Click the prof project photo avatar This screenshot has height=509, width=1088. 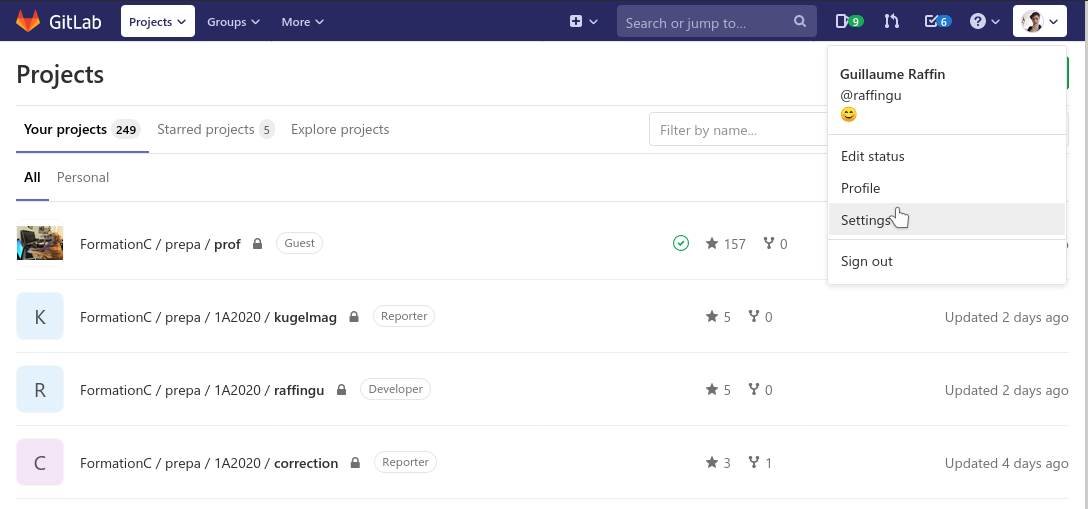click(x=40, y=243)
